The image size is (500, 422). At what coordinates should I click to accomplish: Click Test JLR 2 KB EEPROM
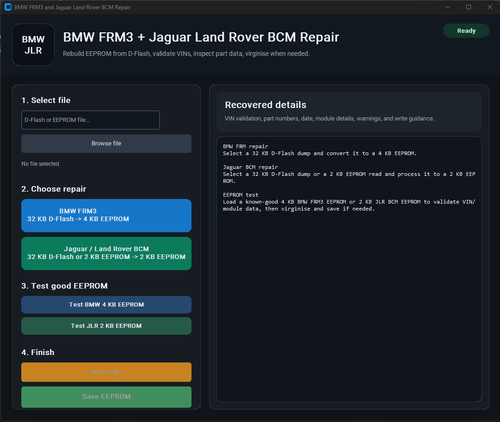[106, 326]
